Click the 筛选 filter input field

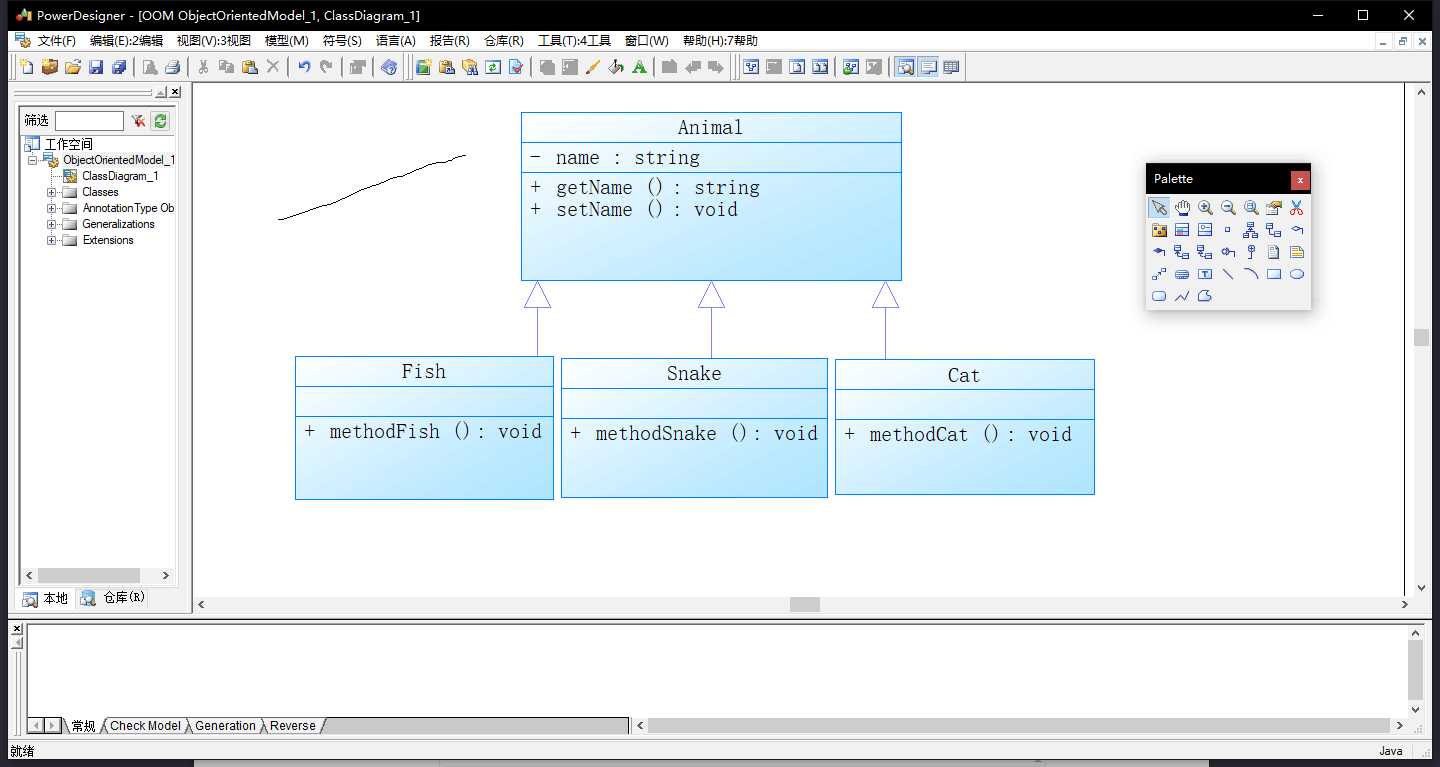(89, 121)
